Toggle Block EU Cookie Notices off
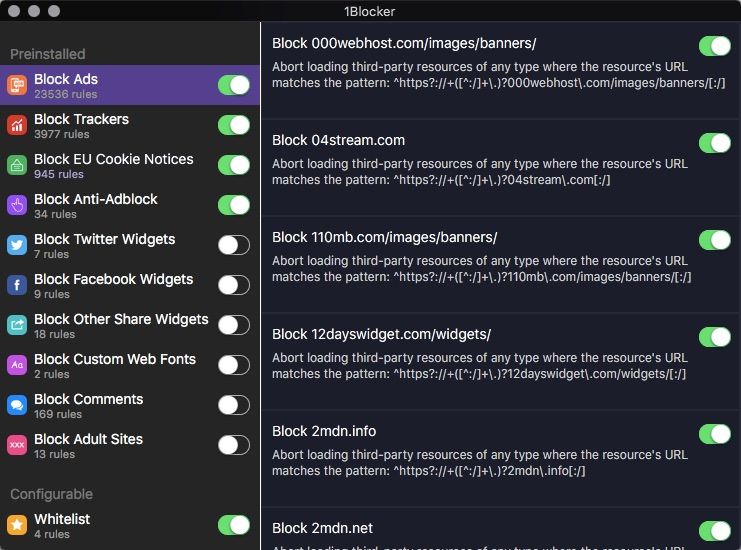This screenshot has width=741, height=550. (234, 165)
